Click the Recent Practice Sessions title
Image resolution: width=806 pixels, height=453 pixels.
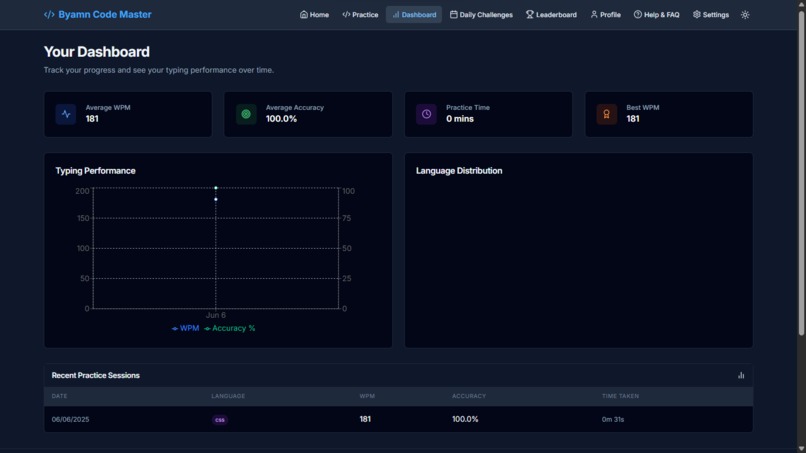click(x=96, y=375)
